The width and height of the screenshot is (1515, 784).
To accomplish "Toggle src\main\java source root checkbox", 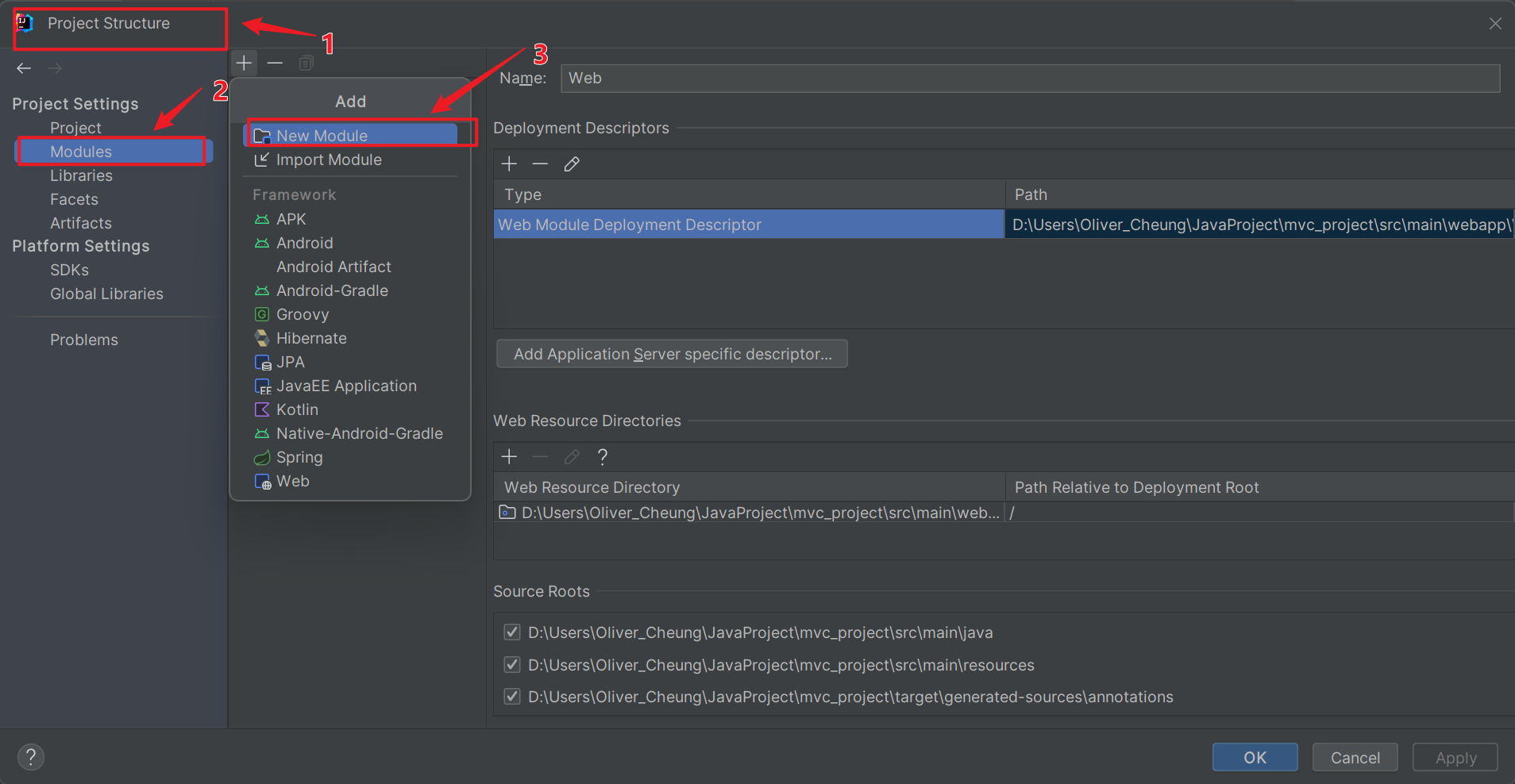I will [x=512, y=632].
